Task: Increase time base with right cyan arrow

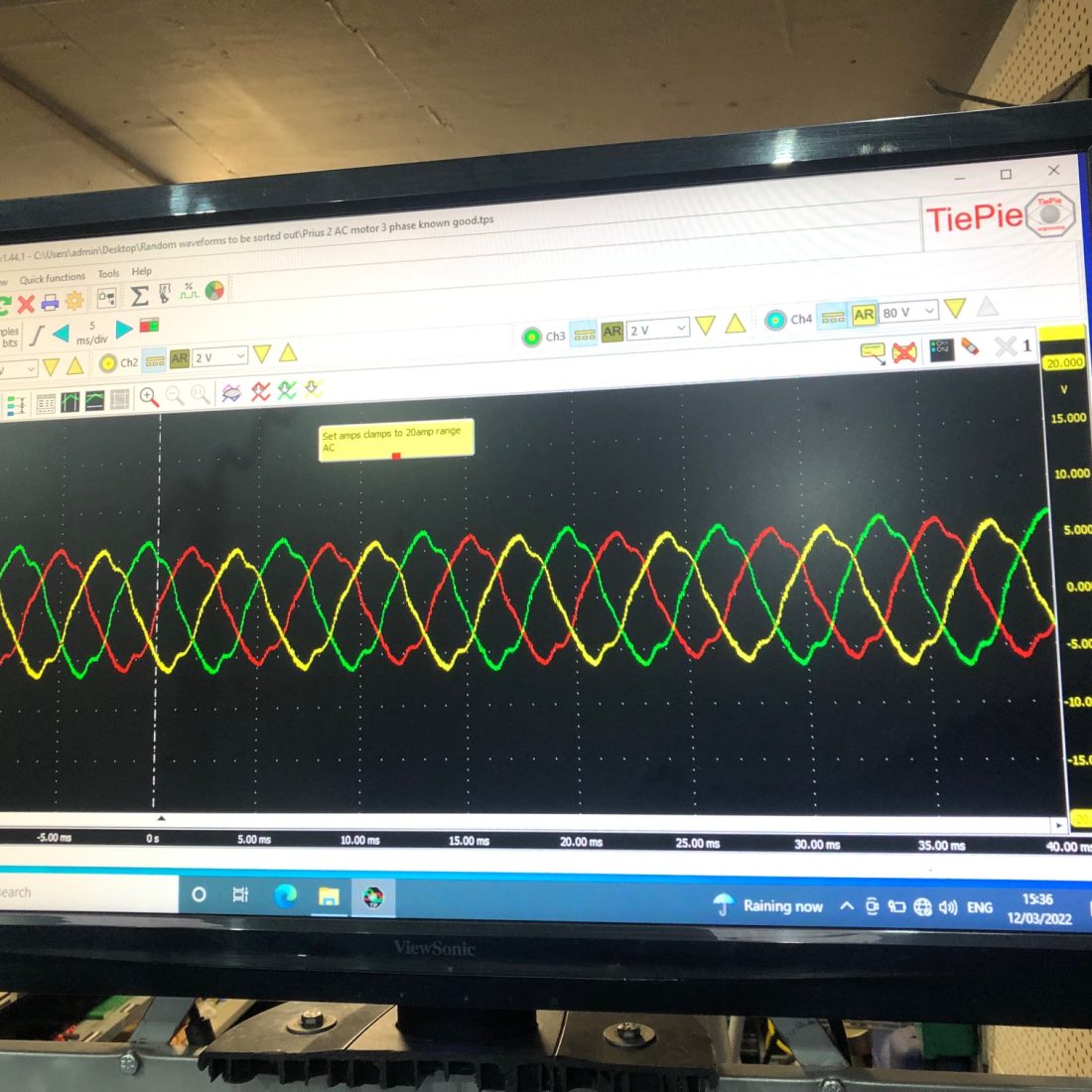Action: pos(124,329)
